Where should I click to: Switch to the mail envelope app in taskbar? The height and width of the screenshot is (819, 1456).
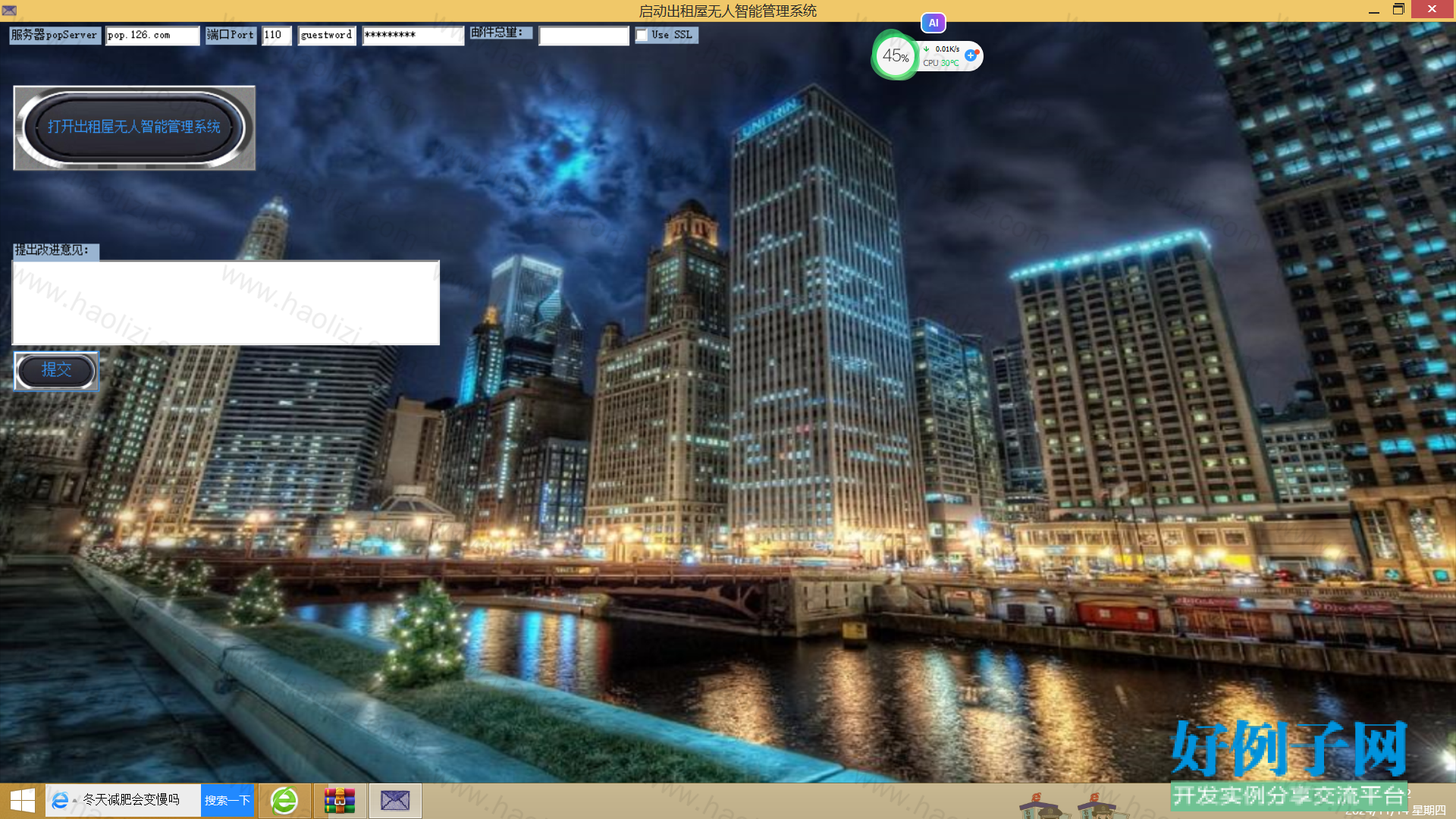(x=395, y=801)
